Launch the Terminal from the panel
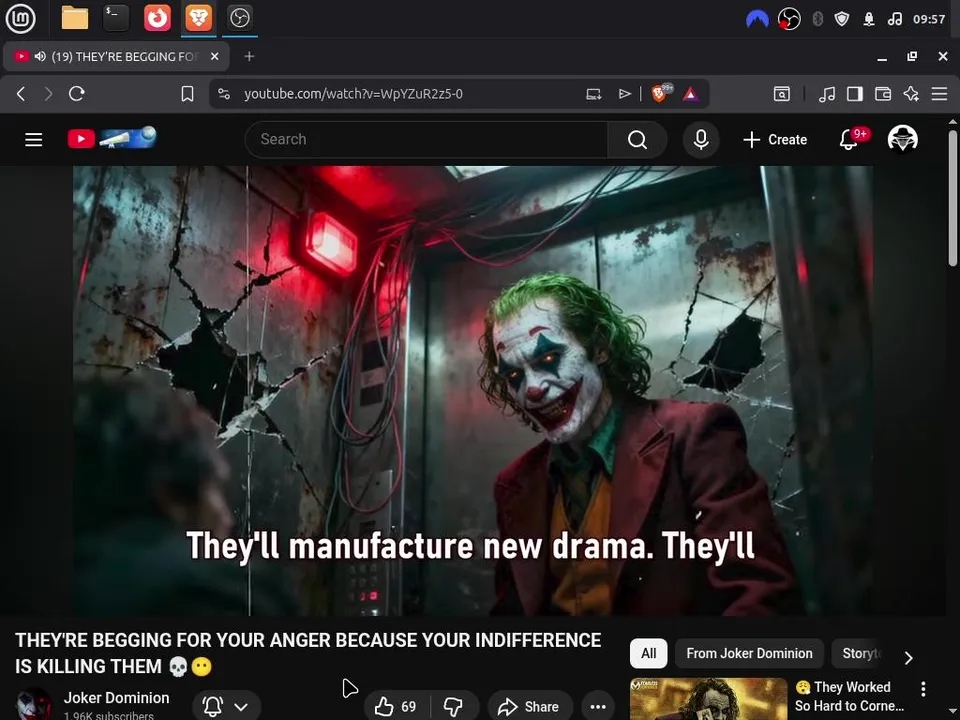960x720 pixels. 116,18
